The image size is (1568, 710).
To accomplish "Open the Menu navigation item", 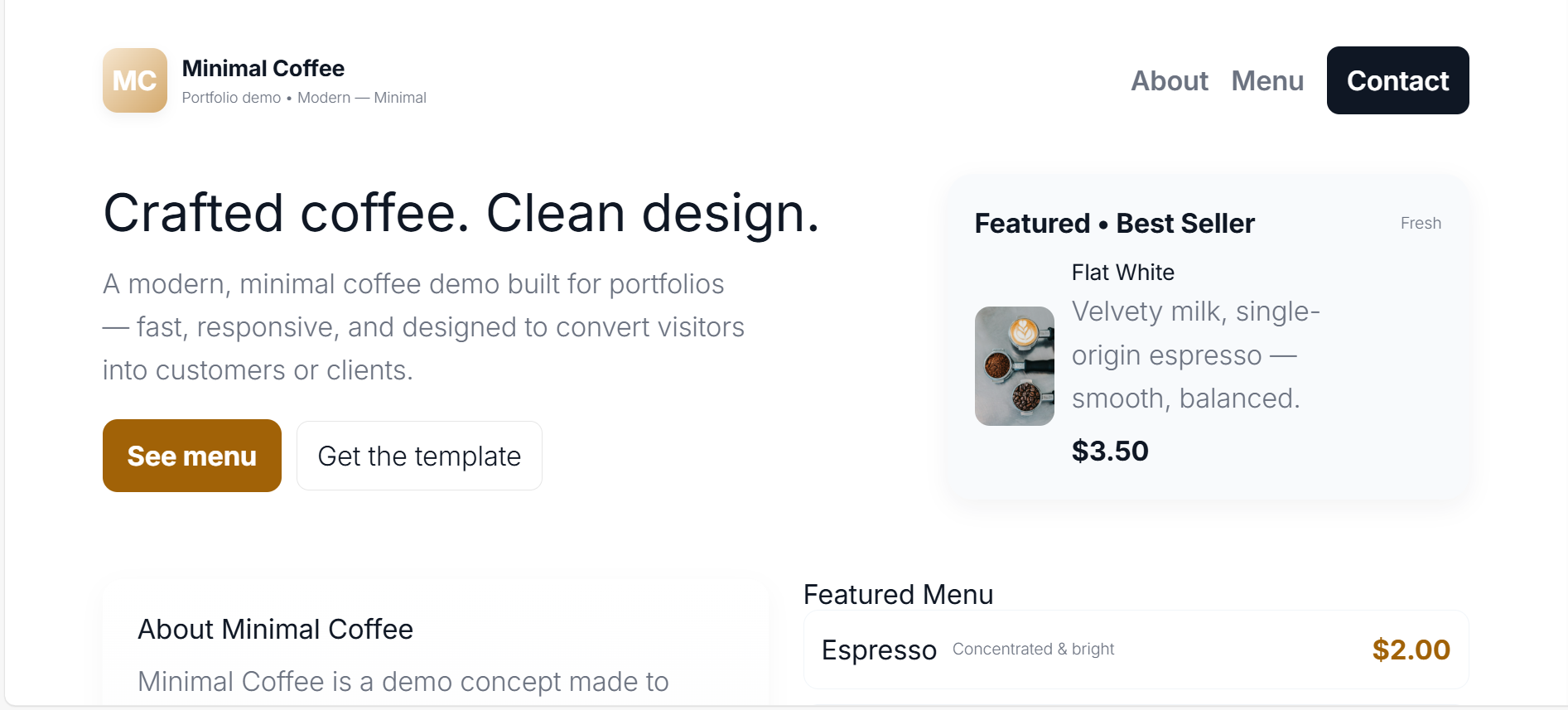I will point(1267,80).
